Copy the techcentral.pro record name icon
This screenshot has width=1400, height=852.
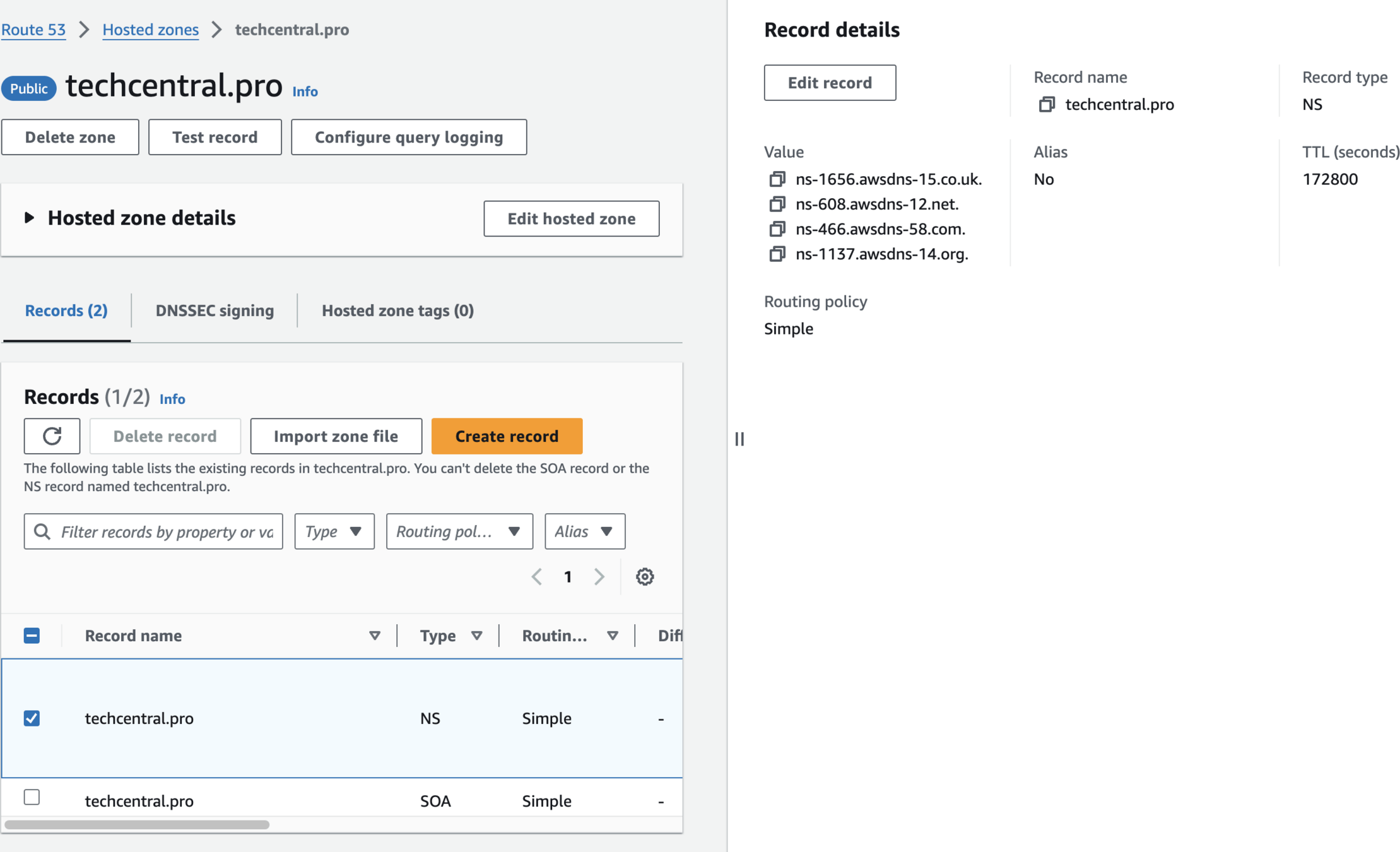coord(1046,105)
